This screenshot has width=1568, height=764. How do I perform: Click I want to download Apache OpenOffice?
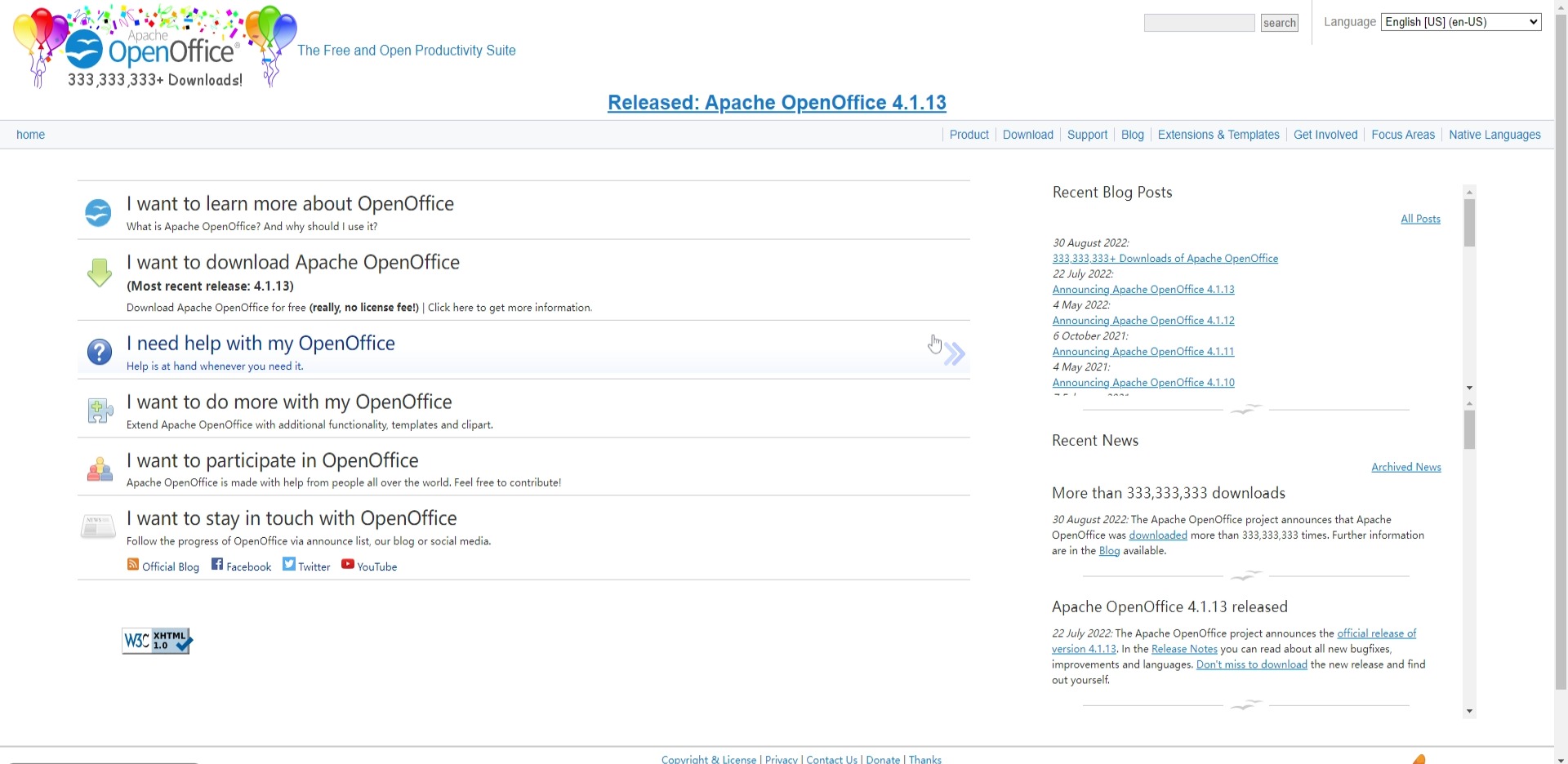[293, 262]
